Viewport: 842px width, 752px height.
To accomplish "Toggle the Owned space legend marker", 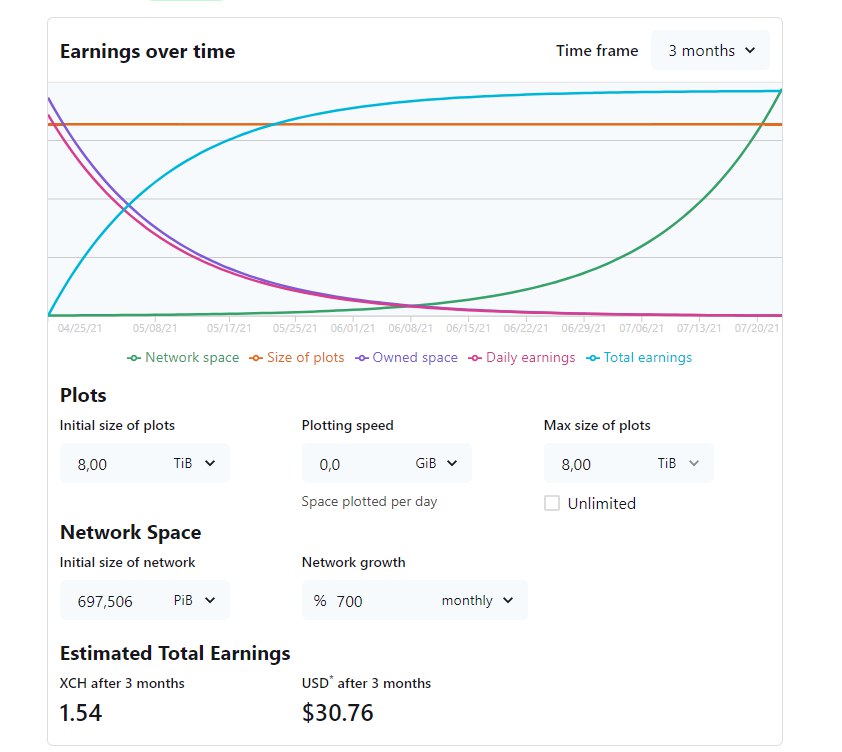I will [362, 358].
